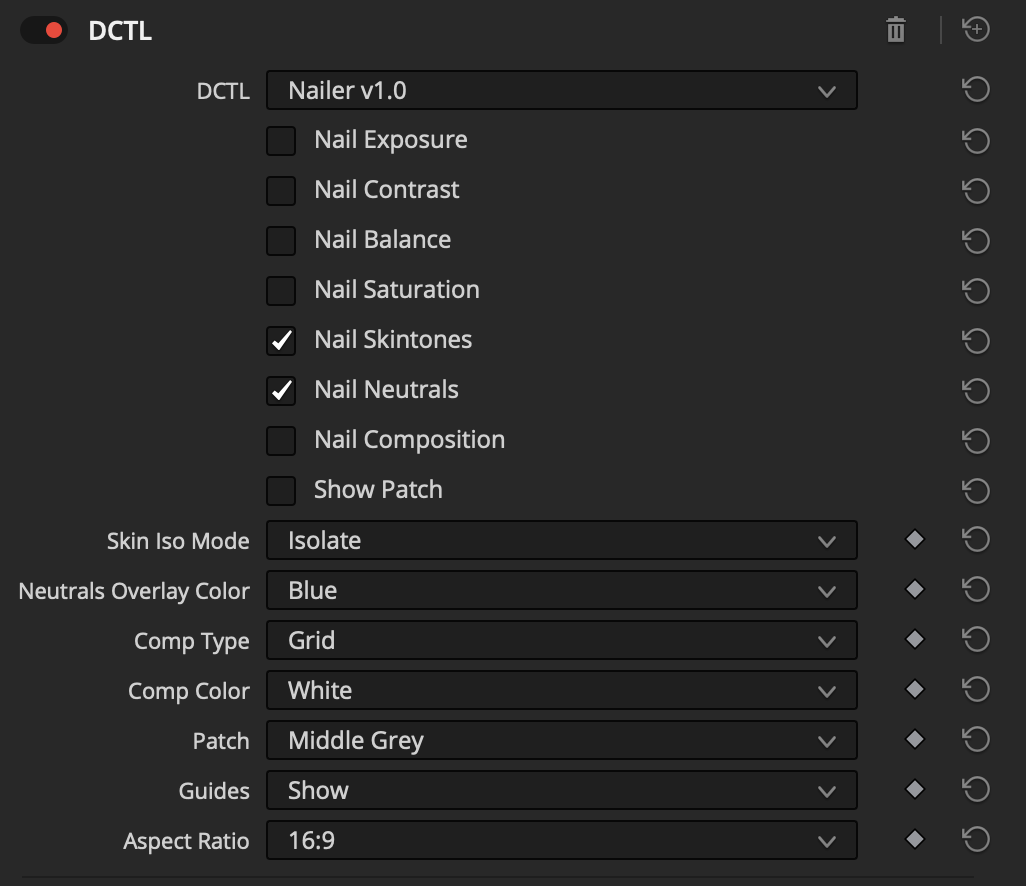1026x886 pixels.
Task: Toggle keyframe diamond for Comp Type
Action: click(x=914, y=640)
